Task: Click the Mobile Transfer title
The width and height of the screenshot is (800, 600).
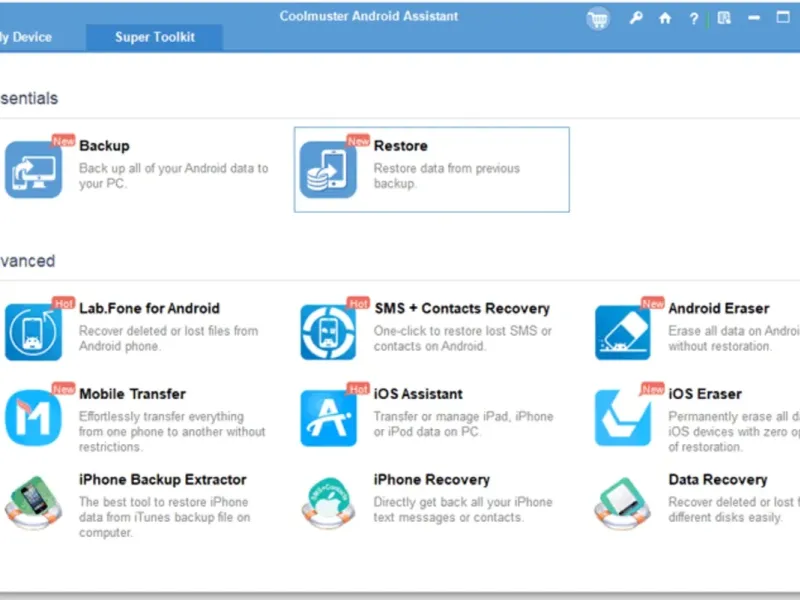Action: pyautogui.click(x=133, y=394)
